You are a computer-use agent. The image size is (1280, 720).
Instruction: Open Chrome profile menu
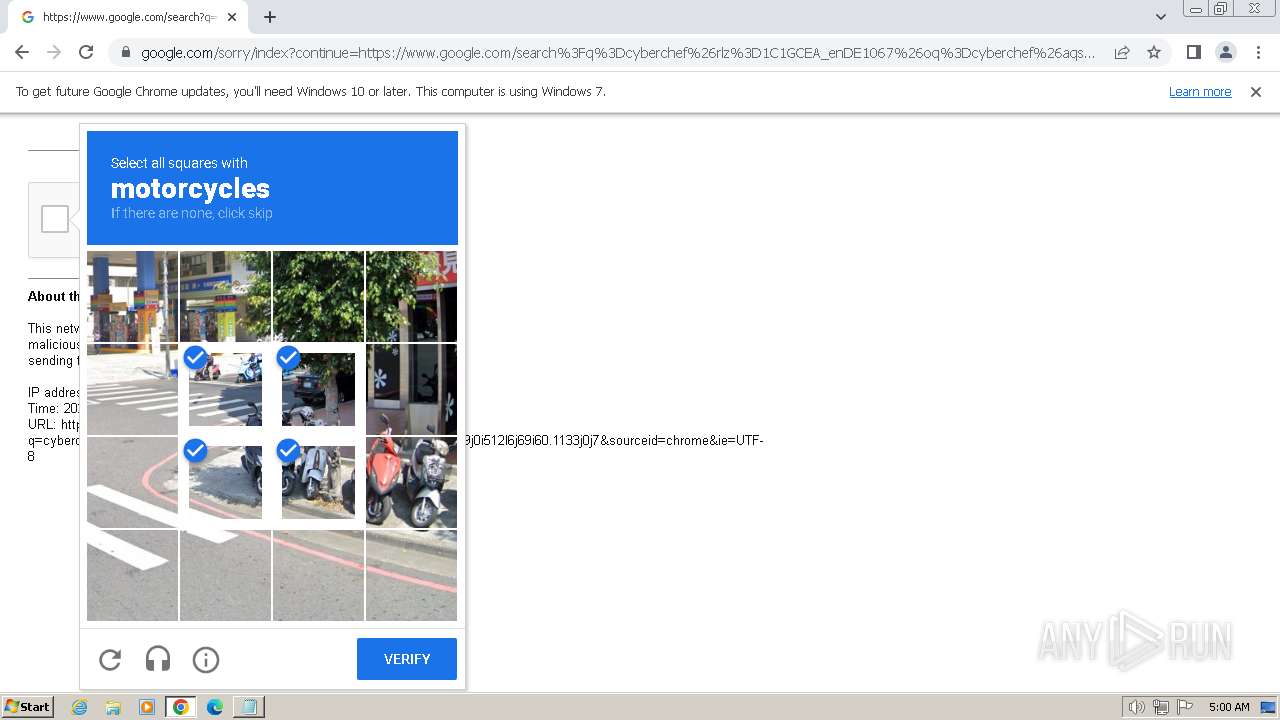pos(1226,52)
